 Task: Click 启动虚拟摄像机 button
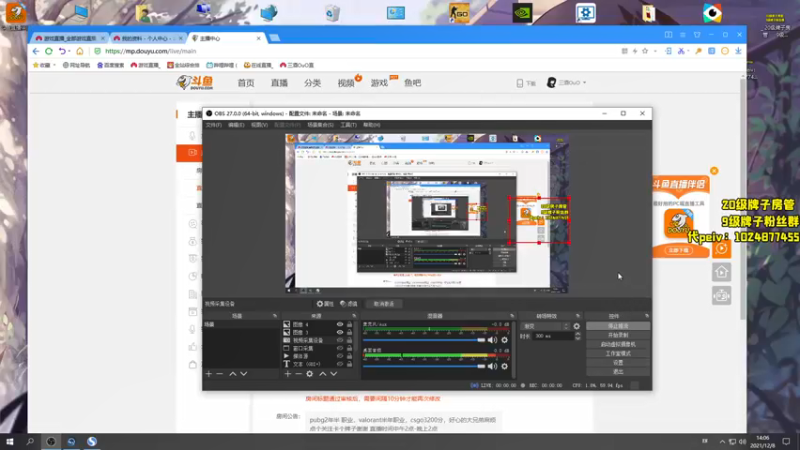click(618, 344)
